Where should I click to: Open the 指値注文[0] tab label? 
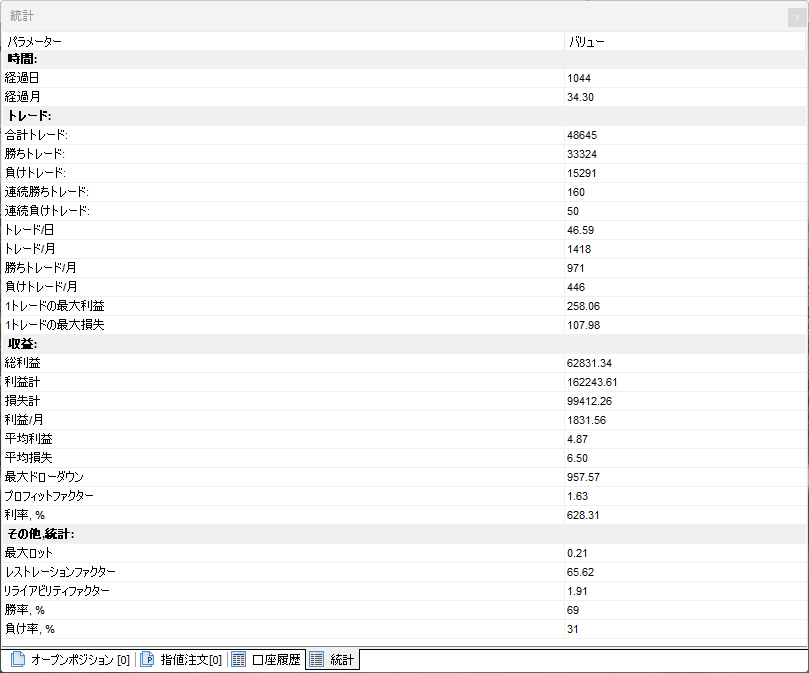(x=191, y=660)
